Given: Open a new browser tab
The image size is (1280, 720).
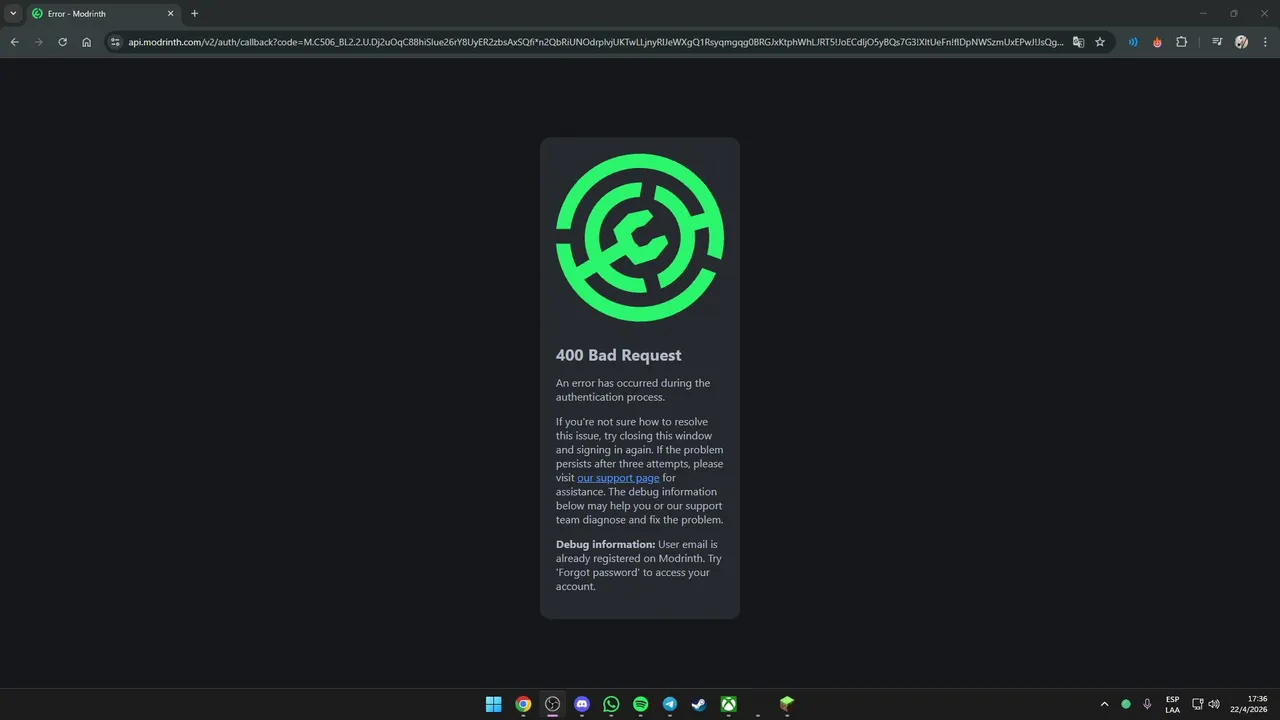Looking at the screenshot, I should pos(194,14).
